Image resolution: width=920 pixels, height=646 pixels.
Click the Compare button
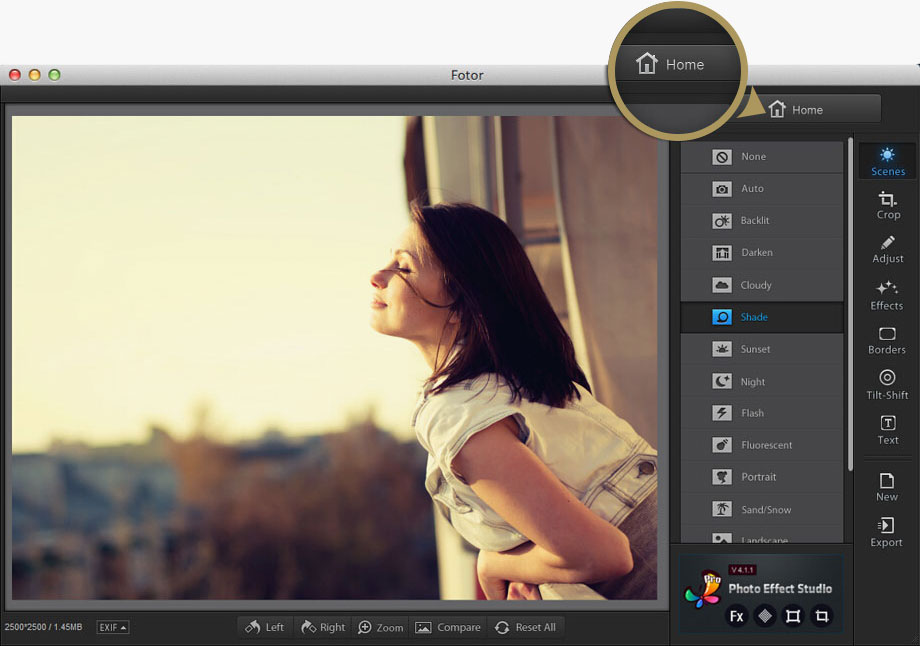click(x=448, y=627)
